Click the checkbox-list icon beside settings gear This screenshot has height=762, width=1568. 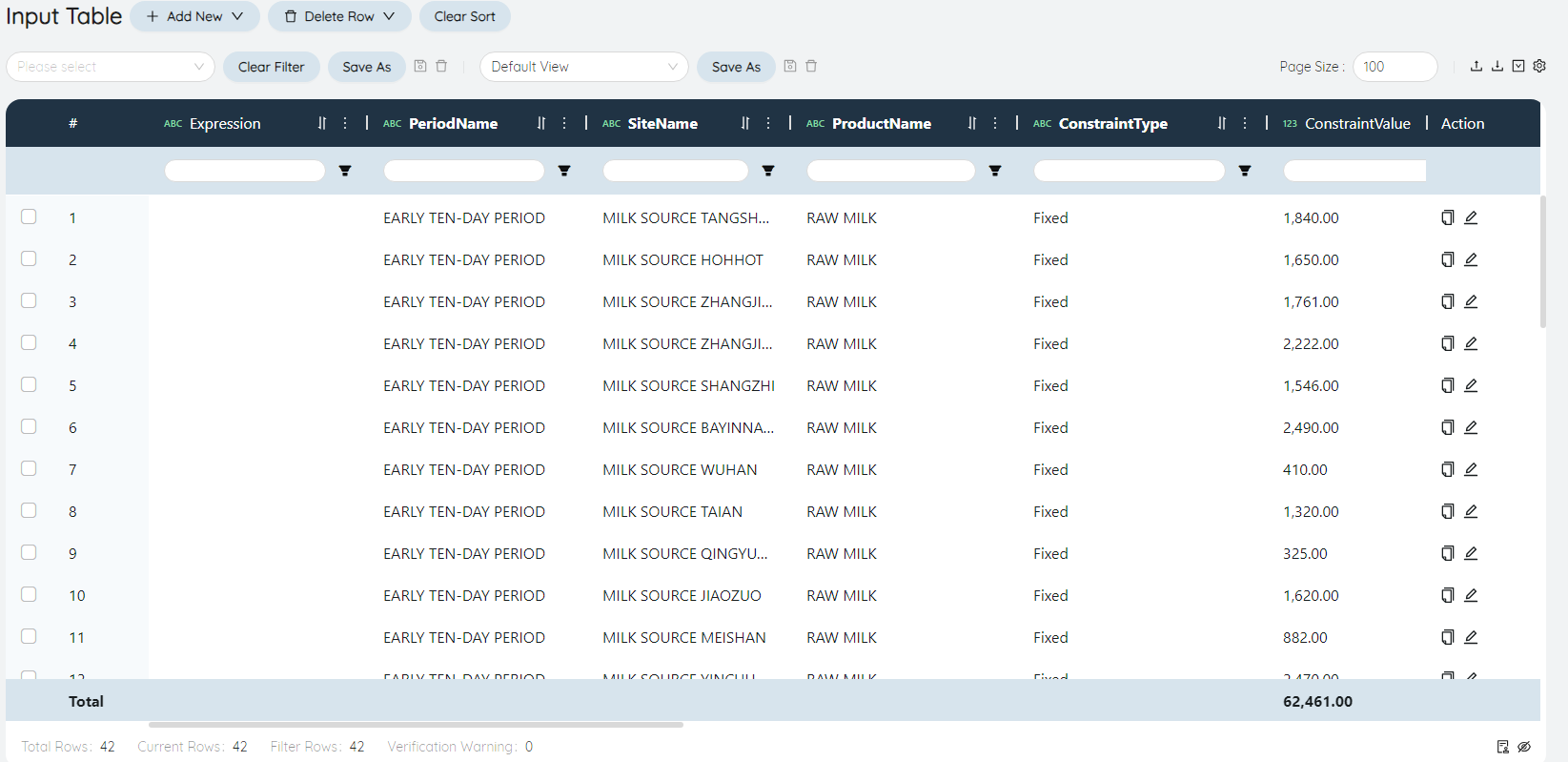1518,66
